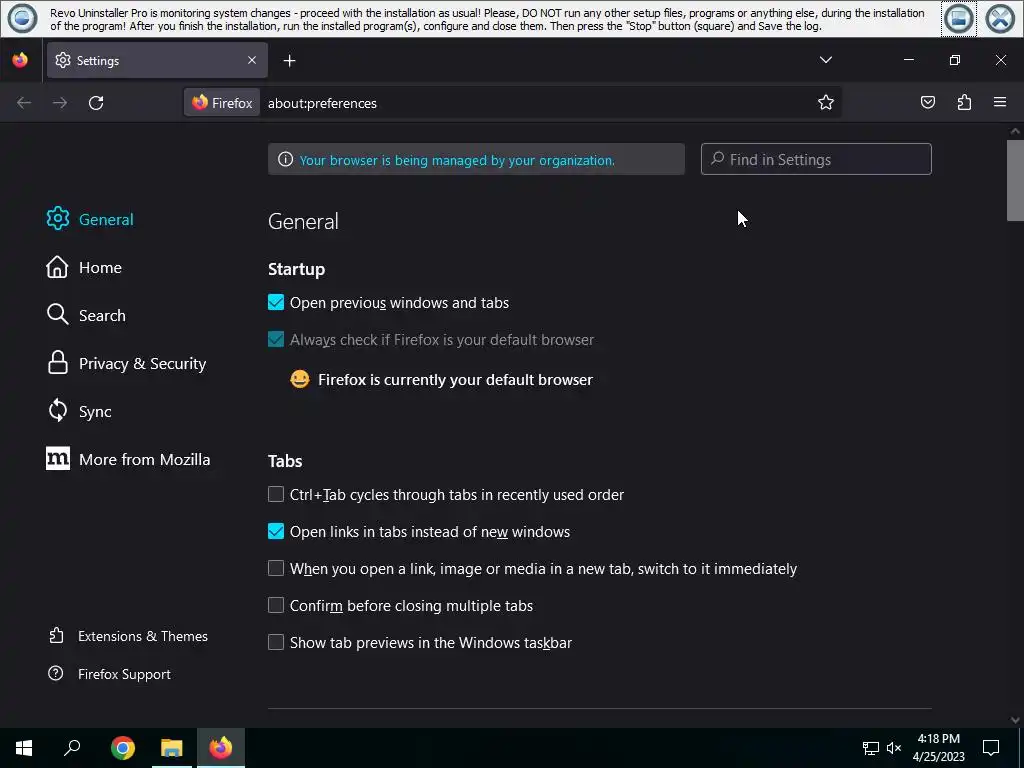Enable switch to new tab immediately
Screen dimensions: 1024x768
click(276, 568)
